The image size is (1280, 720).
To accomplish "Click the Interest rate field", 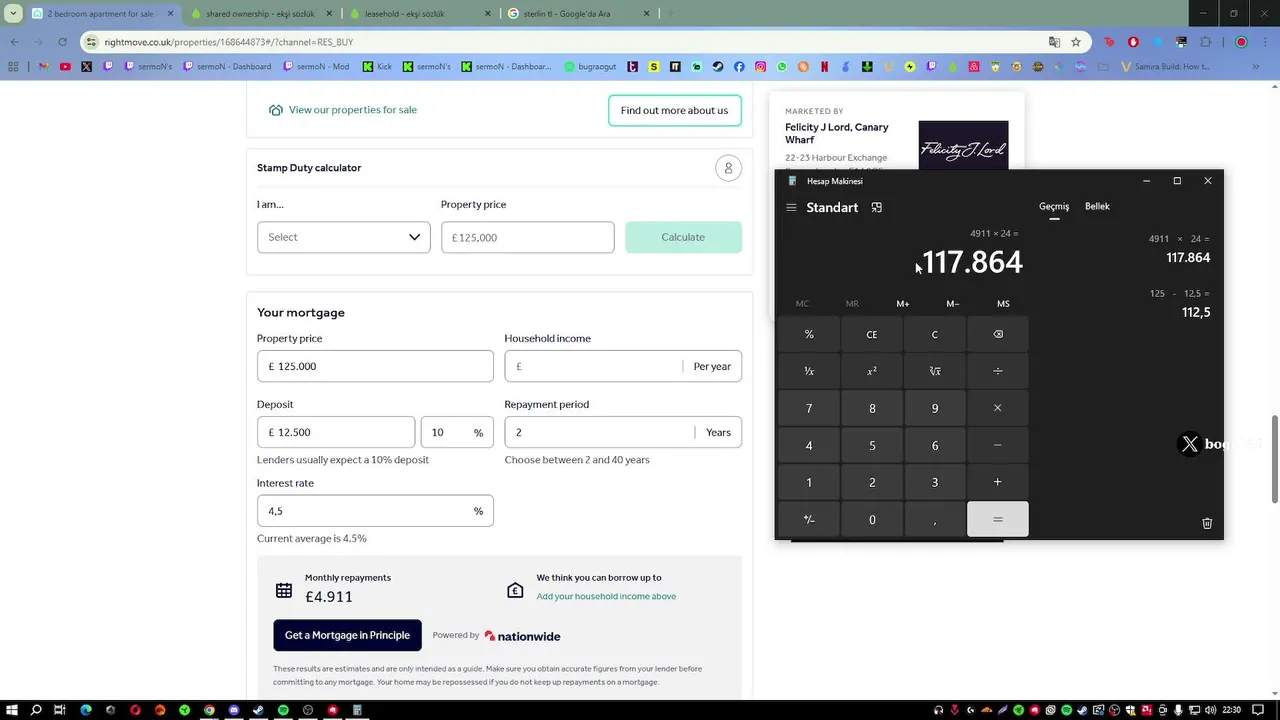I will [x=375, y=510].
